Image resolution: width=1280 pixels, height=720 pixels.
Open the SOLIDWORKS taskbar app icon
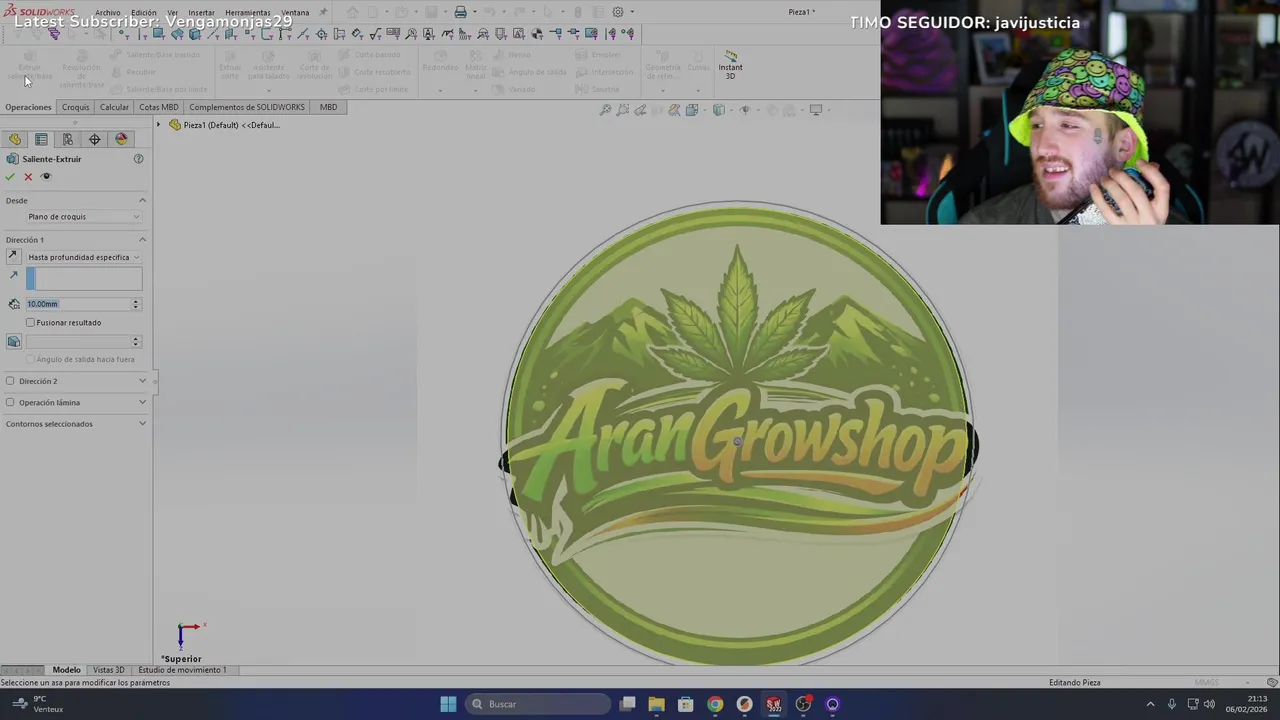(x=774, y=704)
